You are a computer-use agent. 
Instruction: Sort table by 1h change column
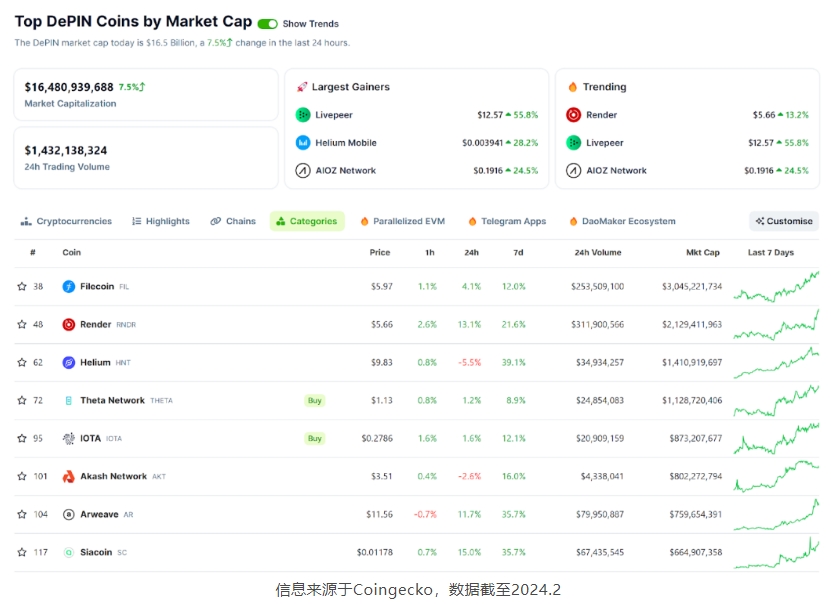pyautogui.click(x=430, y=253)
